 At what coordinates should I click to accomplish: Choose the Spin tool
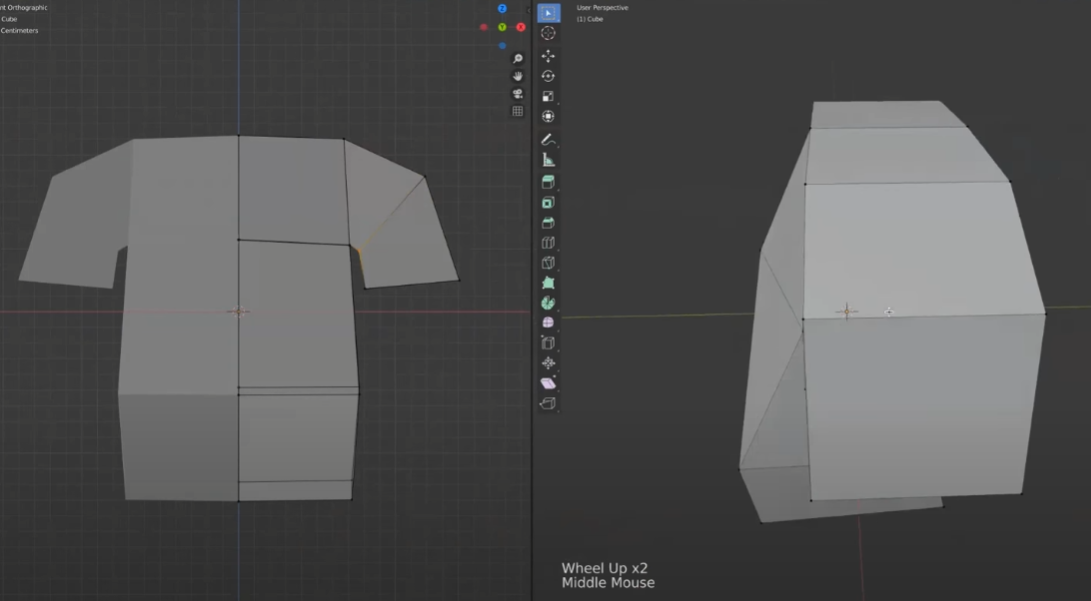coord(548,303)
